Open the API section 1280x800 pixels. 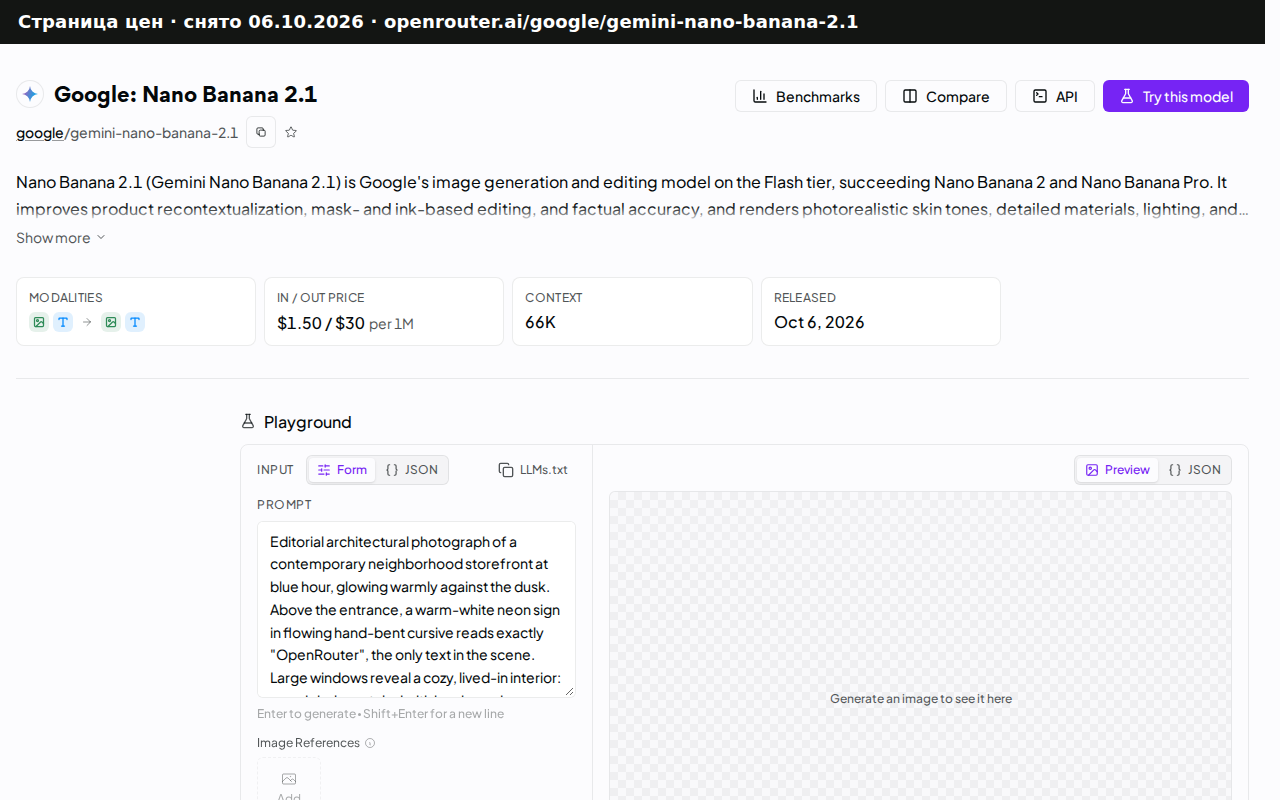(1055, 96)
